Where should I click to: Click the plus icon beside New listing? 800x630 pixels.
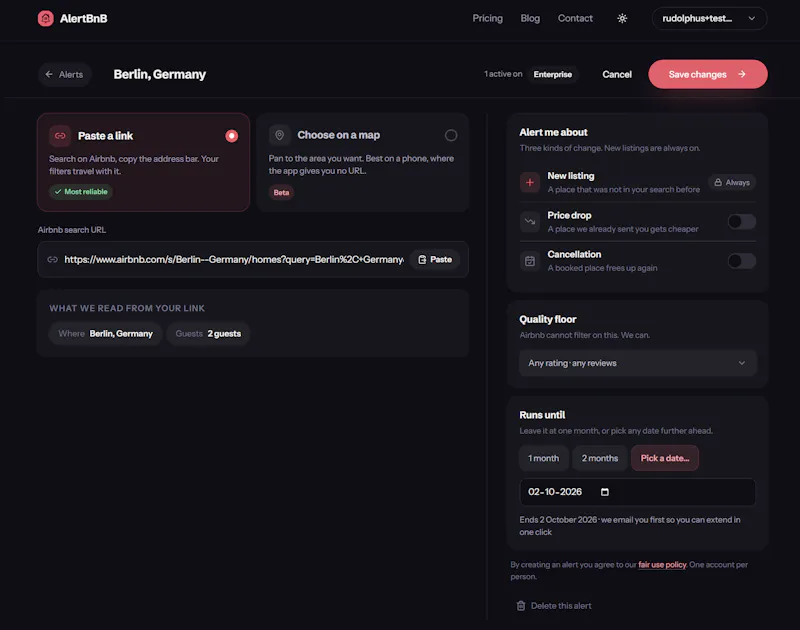click(x=530, y=183)
